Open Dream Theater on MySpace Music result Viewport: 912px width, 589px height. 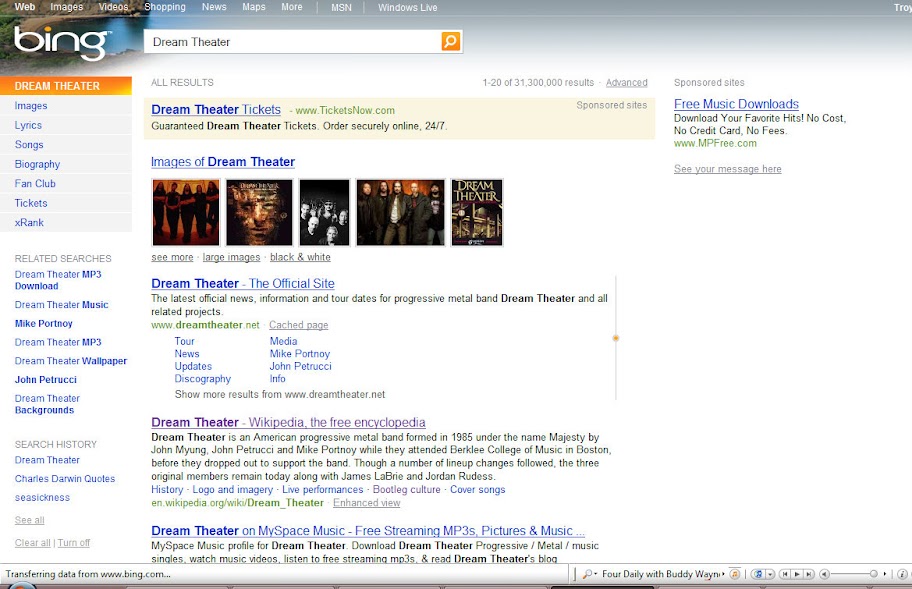click(x=368, y=531)
